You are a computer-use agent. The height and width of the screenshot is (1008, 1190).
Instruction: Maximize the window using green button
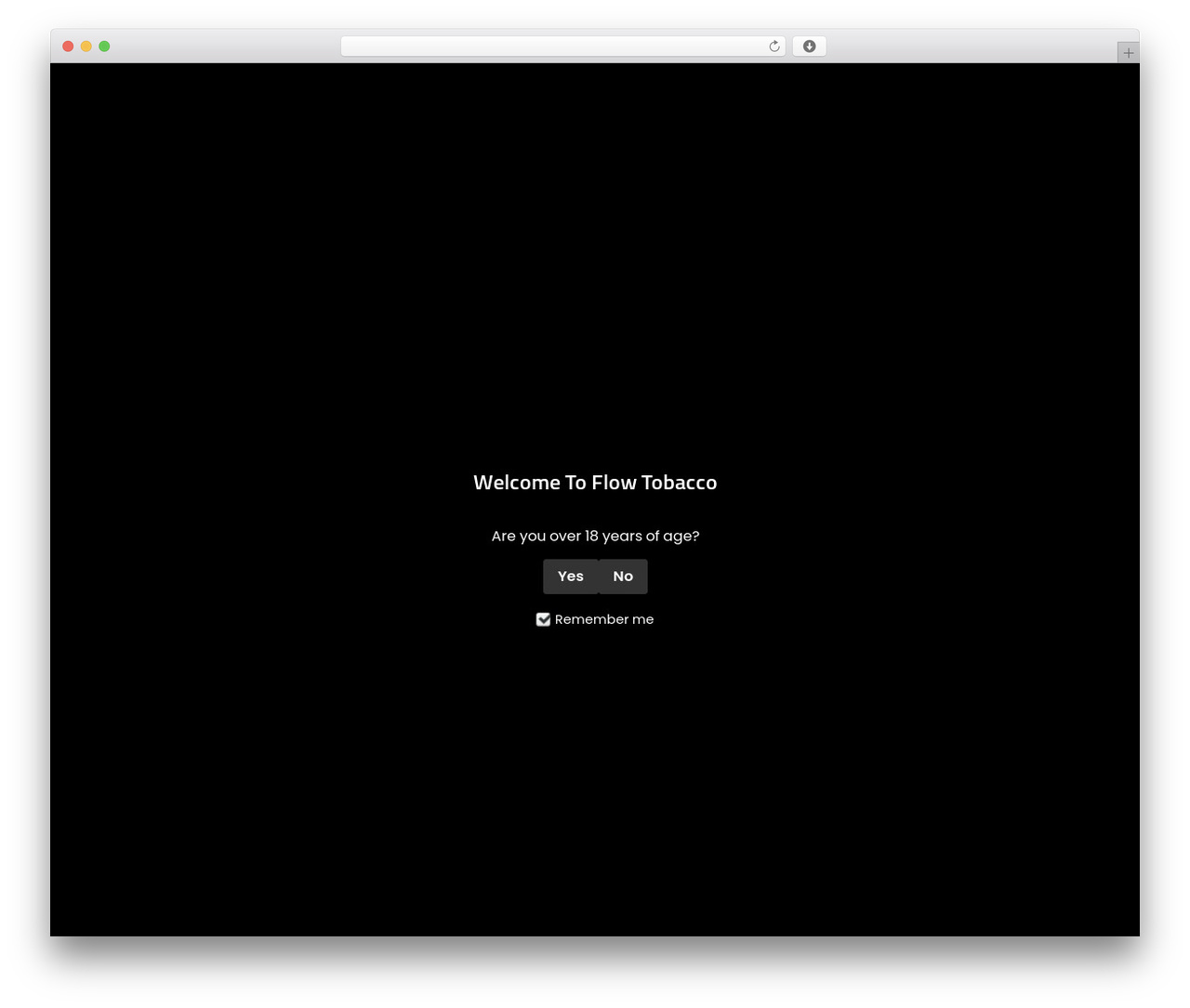104,46
